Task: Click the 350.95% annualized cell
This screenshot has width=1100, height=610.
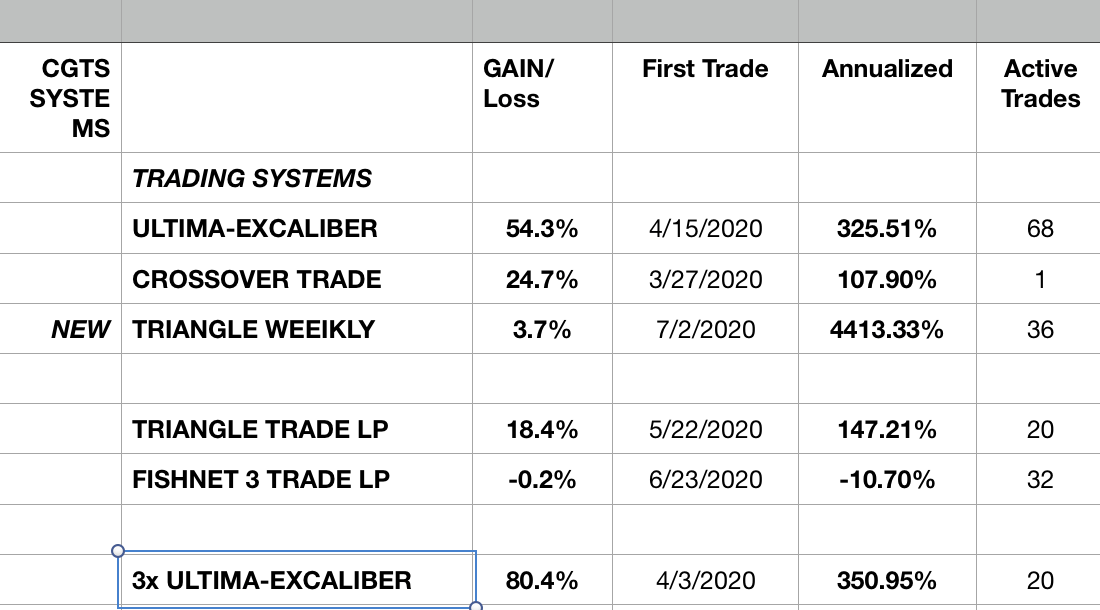Action: pos(887,580)
